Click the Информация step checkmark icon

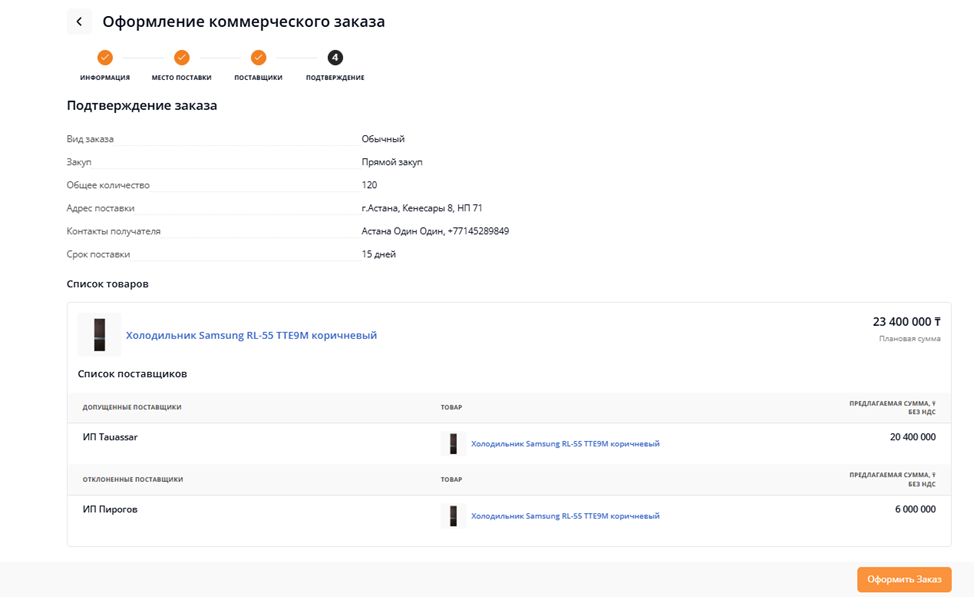coord(105,58)
